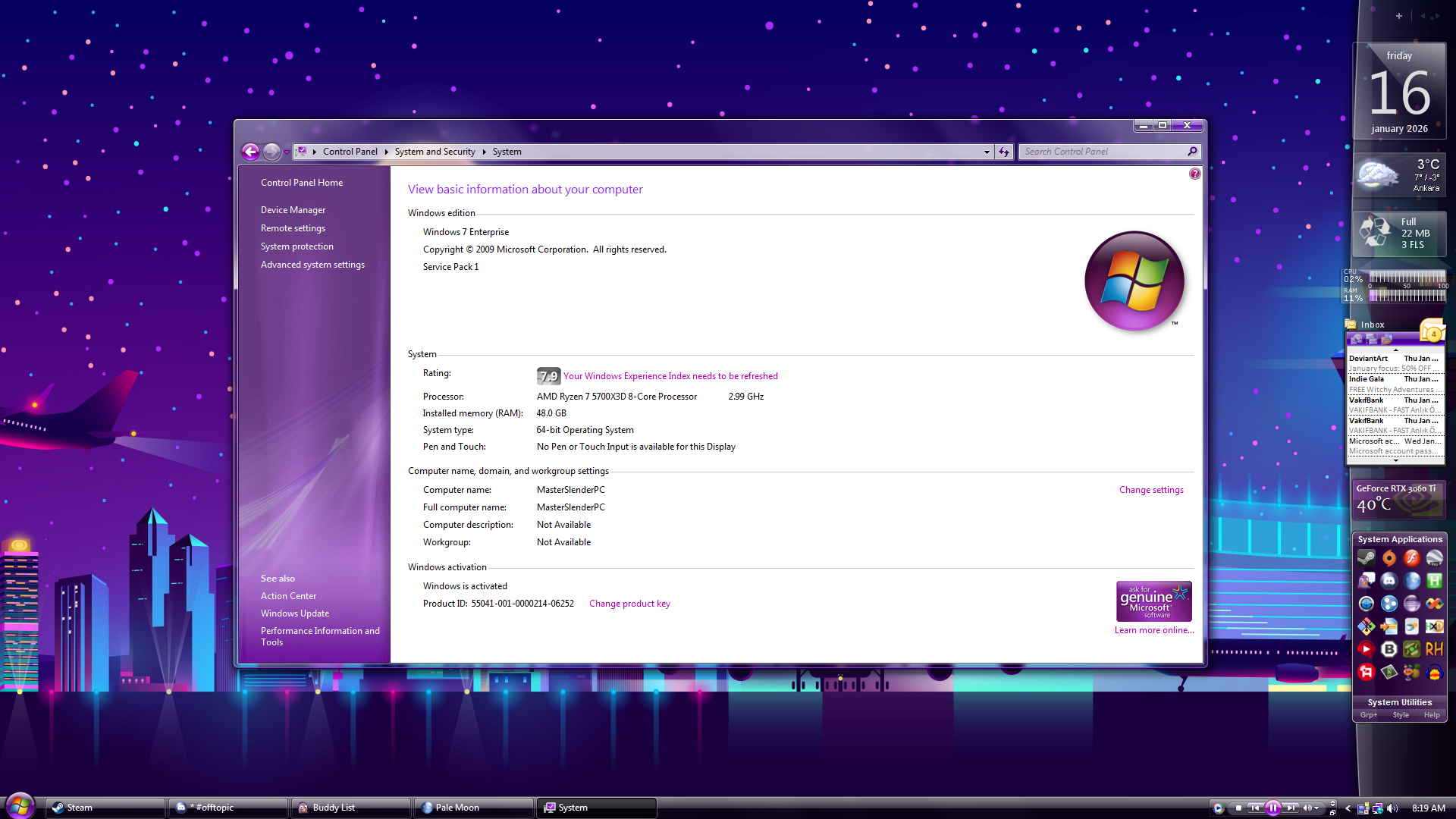The width and height of the screenshot is (1456, 819).
Task: Open recent pages dropdown next to Forward button
Action: pyautogui.click(x=287, y=152)
